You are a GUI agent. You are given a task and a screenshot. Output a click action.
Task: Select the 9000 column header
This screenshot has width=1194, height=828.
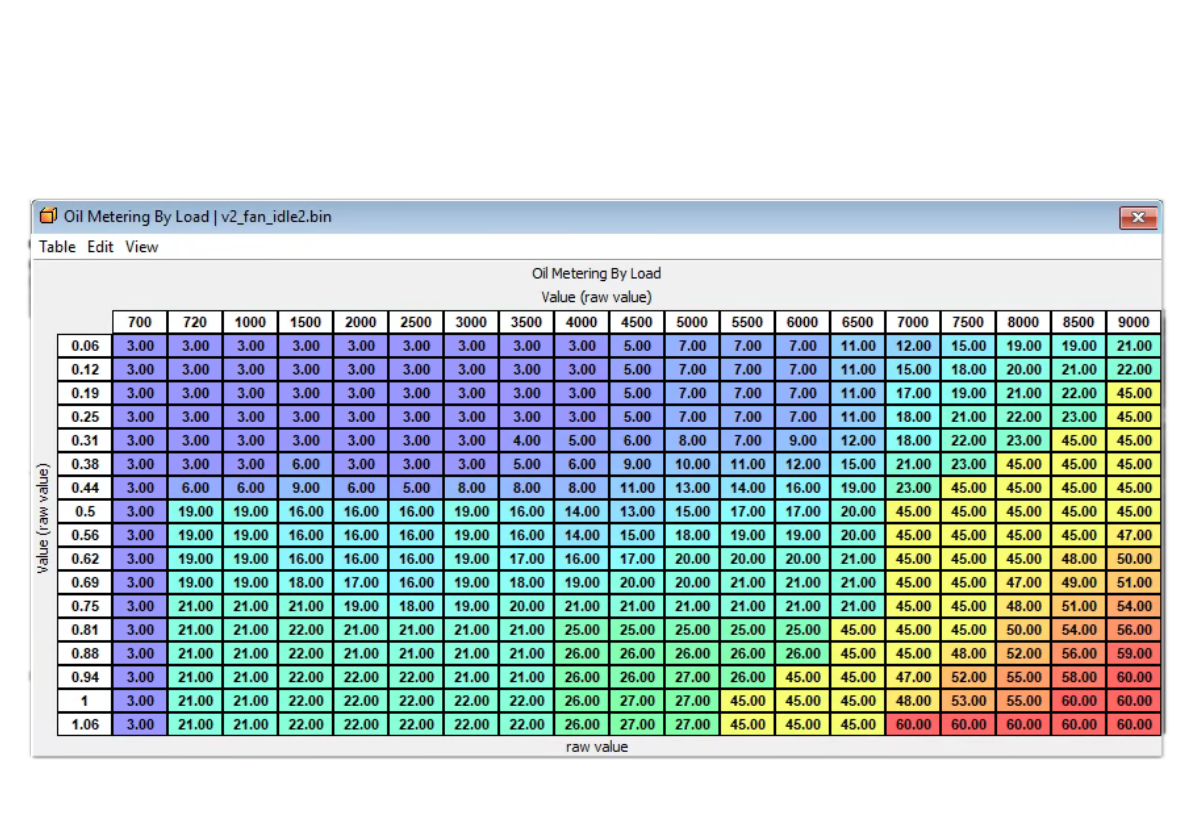pos(1133,322)
